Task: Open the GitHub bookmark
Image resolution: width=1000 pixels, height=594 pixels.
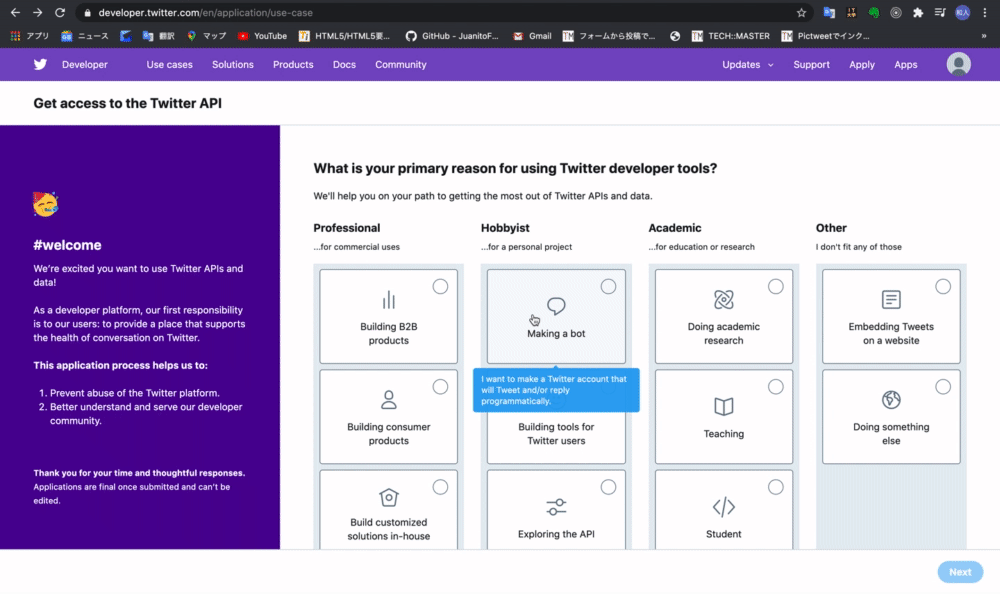Action: [x=453, y=36]
